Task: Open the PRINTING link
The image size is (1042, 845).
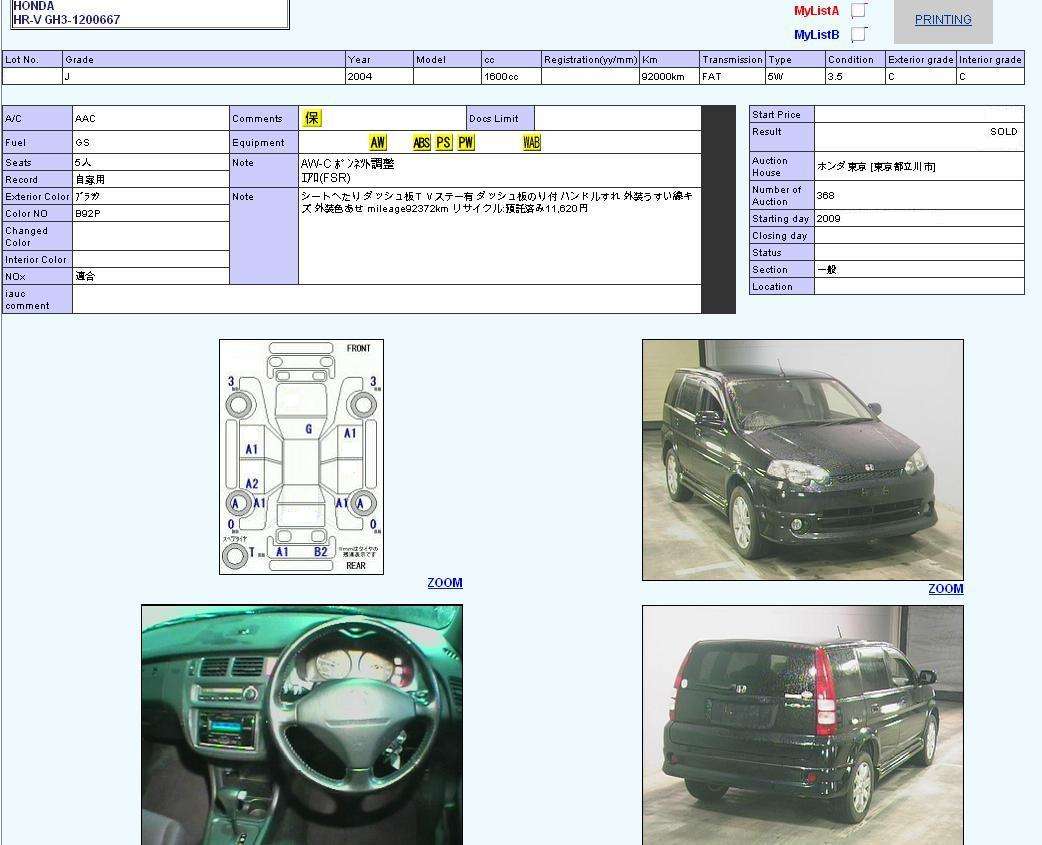Action: click(x=942, y=20)
